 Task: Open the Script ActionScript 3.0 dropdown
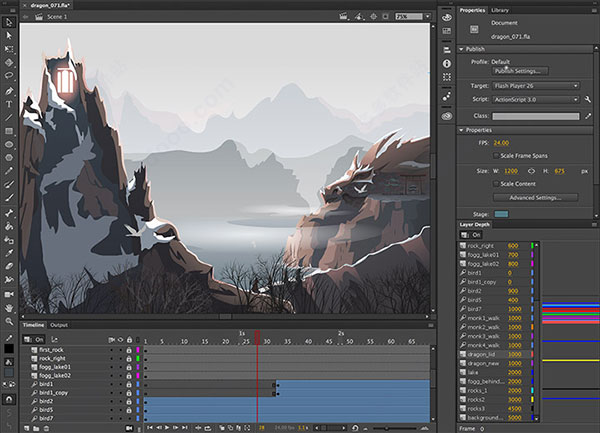[x=534, y=100]
